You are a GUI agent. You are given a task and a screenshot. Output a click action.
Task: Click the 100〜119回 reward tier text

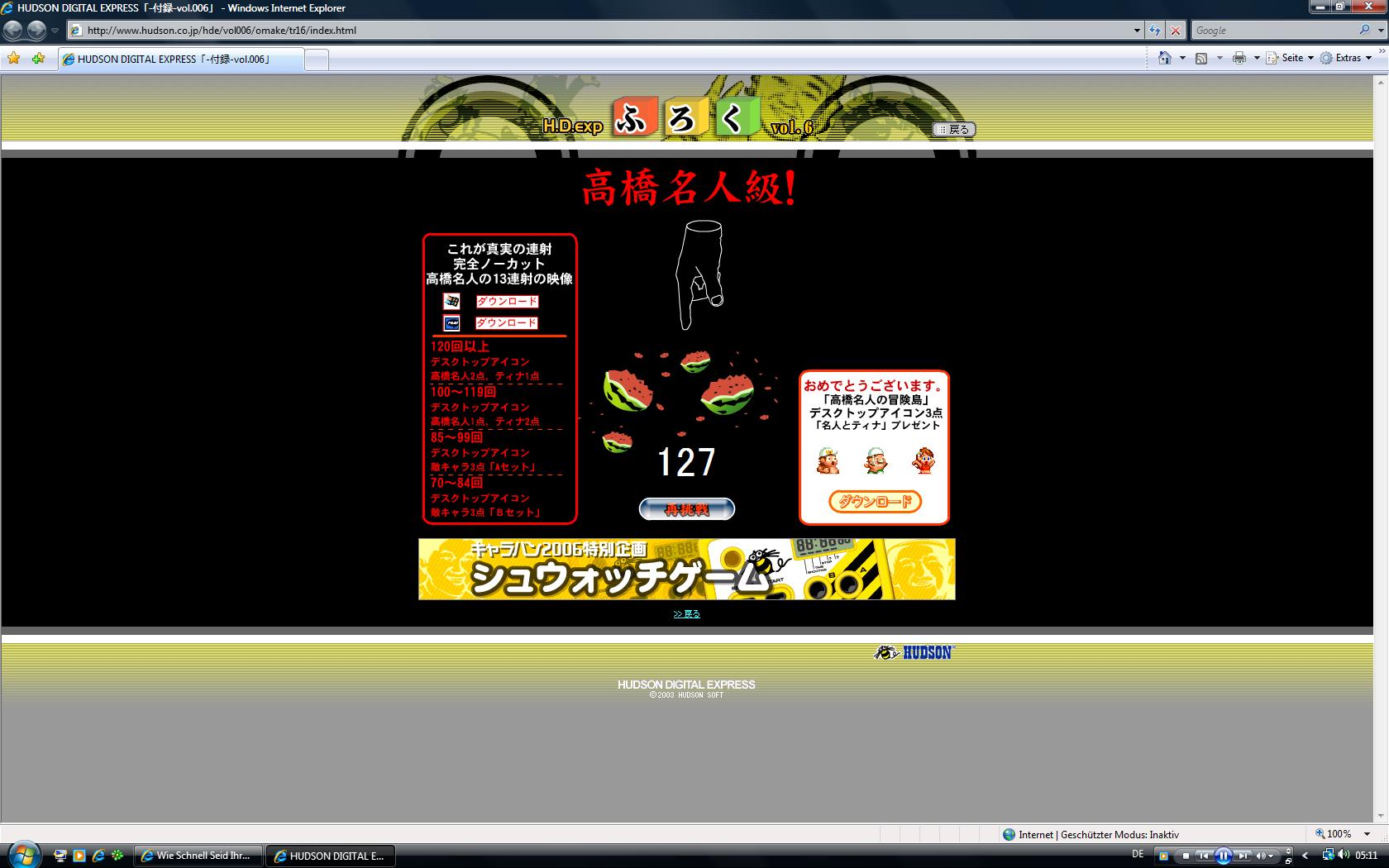(x=463, y=393)
